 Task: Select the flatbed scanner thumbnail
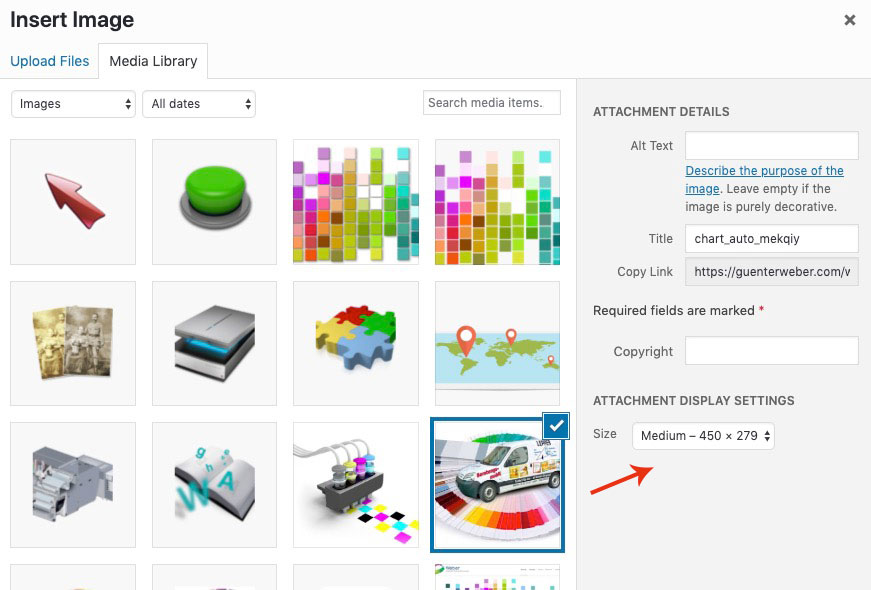(x=214, y=343)
